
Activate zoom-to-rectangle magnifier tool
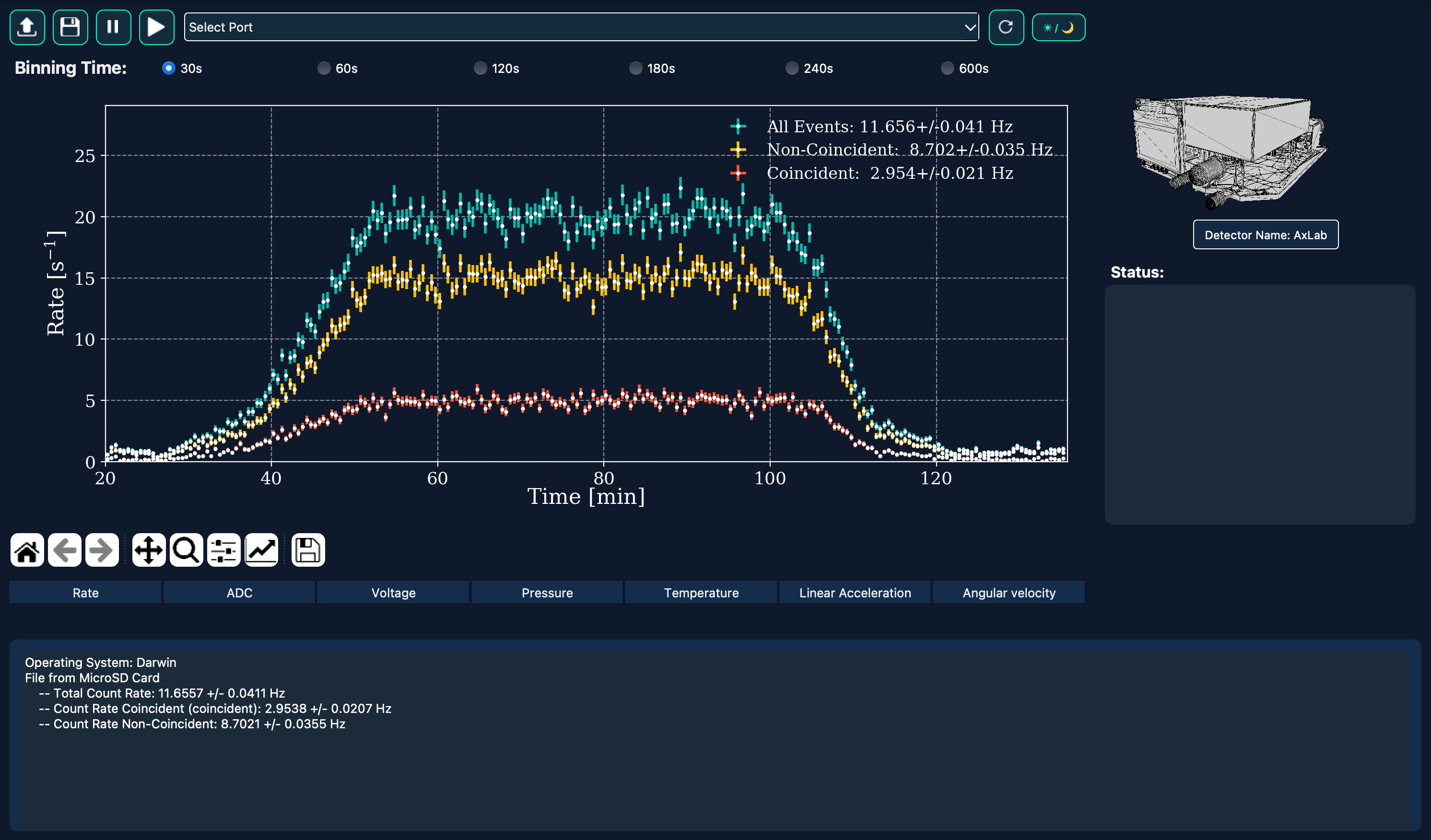186,549
